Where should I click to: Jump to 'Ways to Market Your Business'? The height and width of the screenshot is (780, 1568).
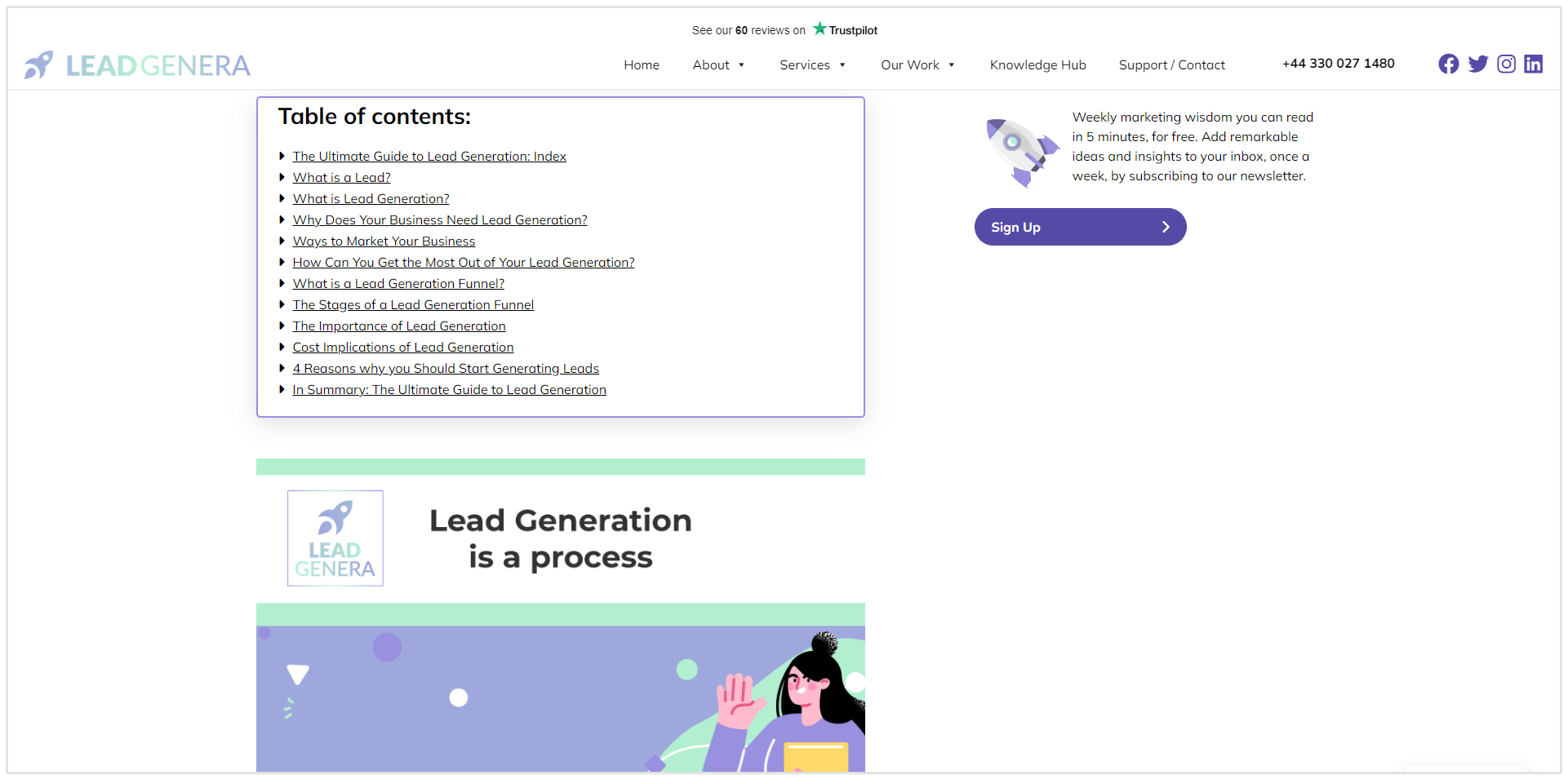(384, 242)
